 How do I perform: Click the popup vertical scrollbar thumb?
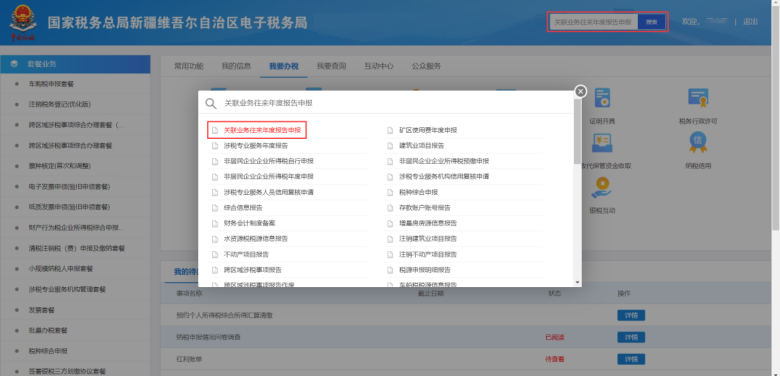tap(578, 130)
